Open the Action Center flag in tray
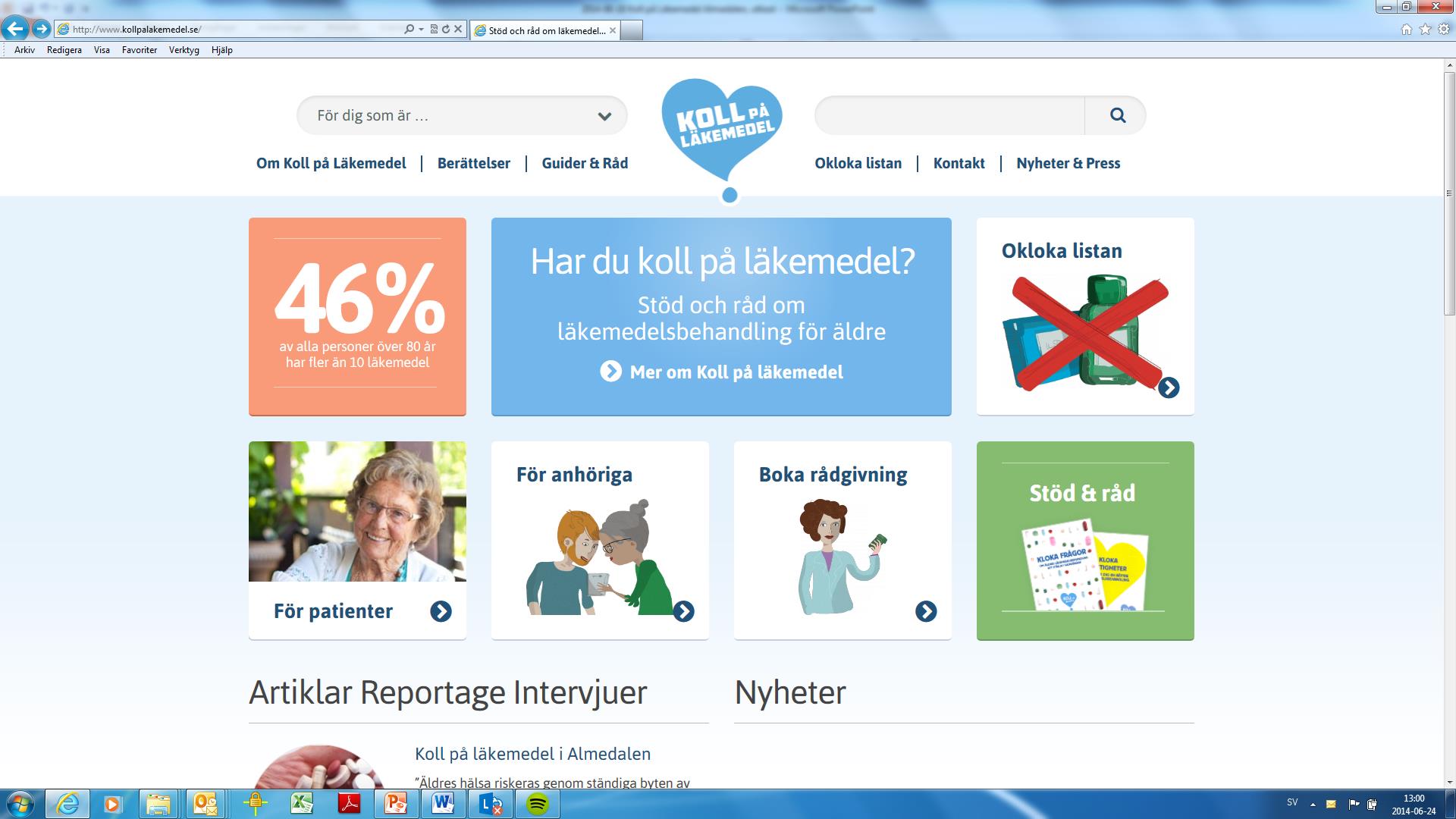 (x=1354, y=804)
